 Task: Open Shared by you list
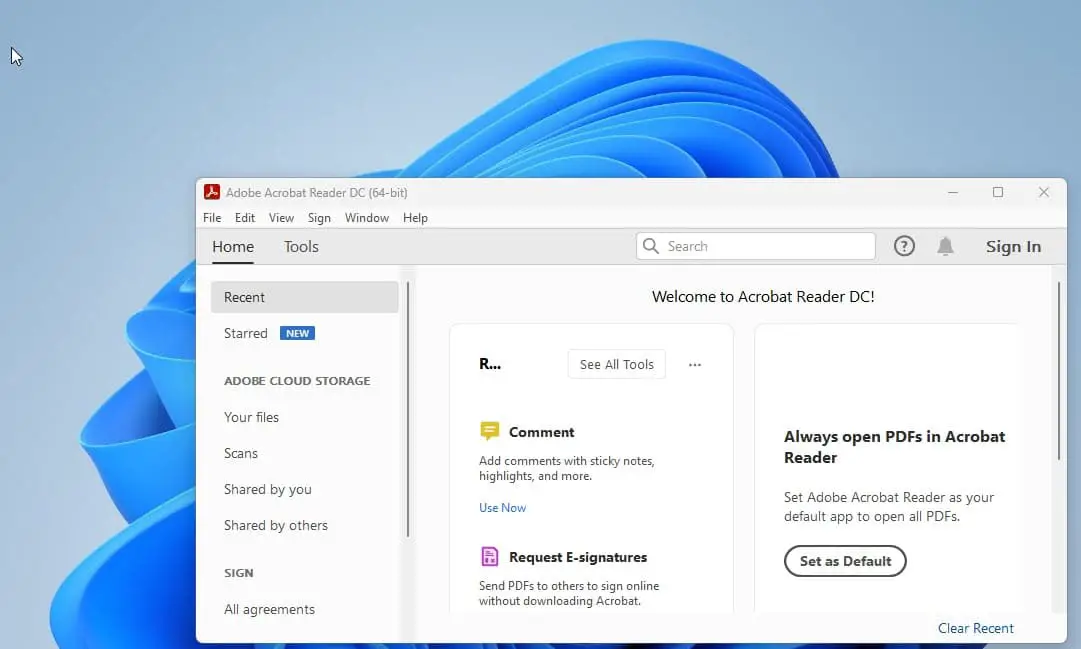pyautogui.click(x=267, y=489)
